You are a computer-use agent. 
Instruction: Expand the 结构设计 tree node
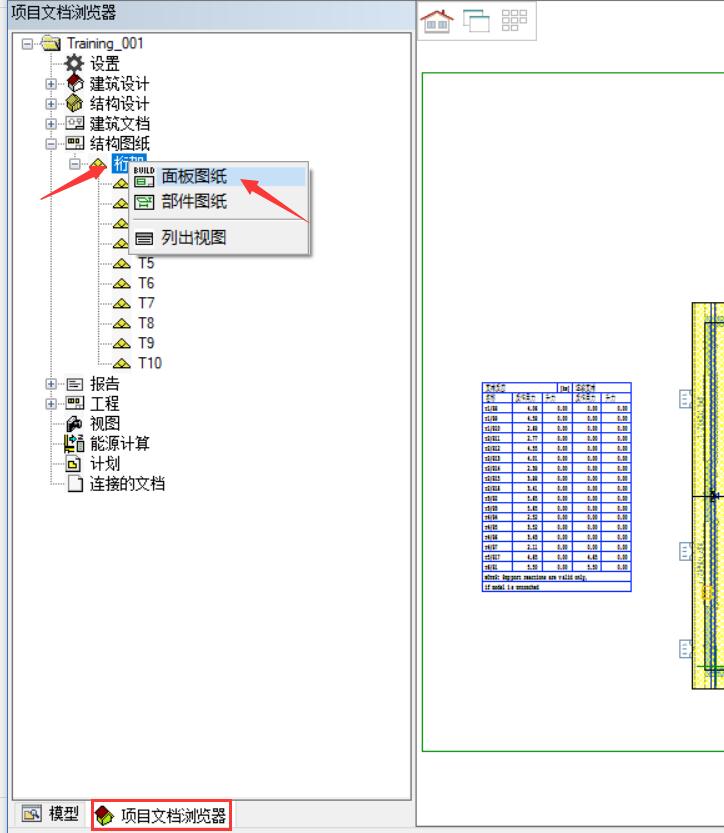tap(50, 104)
